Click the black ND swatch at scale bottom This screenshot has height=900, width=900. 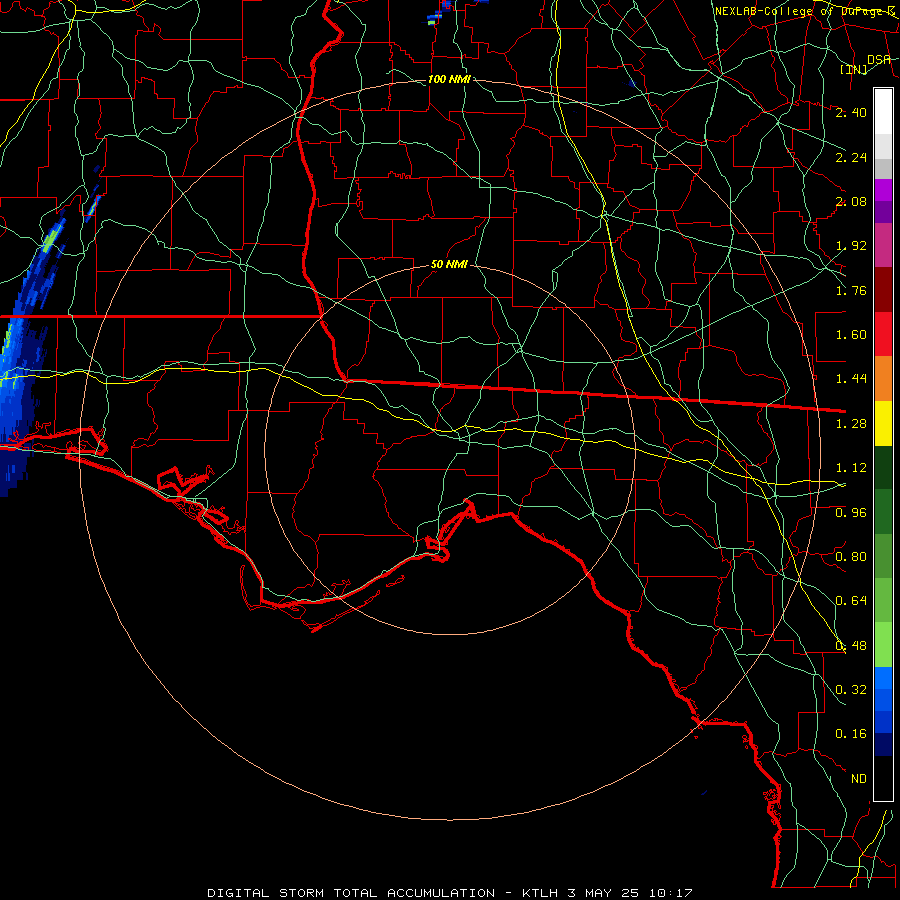883,778
